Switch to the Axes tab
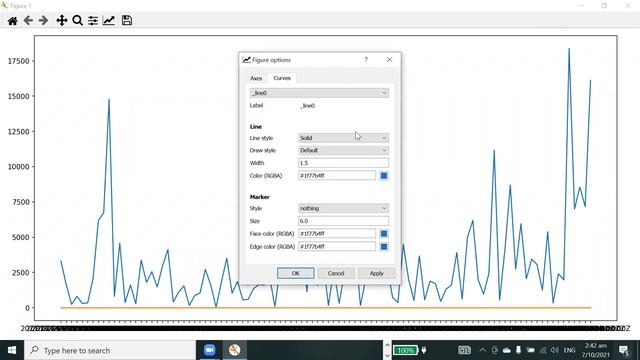Viewport: 640px width, 360px height. point(256,78)
